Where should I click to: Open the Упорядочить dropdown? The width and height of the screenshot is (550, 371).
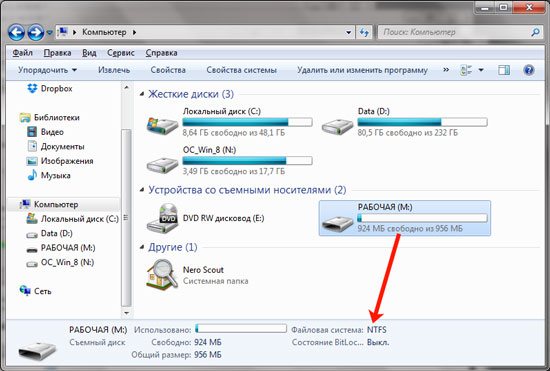pos(47,70)
